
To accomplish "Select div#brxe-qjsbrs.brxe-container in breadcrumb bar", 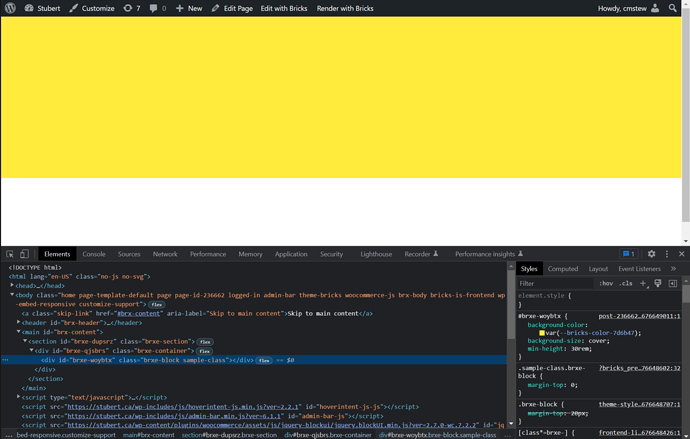I will click(328, 435).
